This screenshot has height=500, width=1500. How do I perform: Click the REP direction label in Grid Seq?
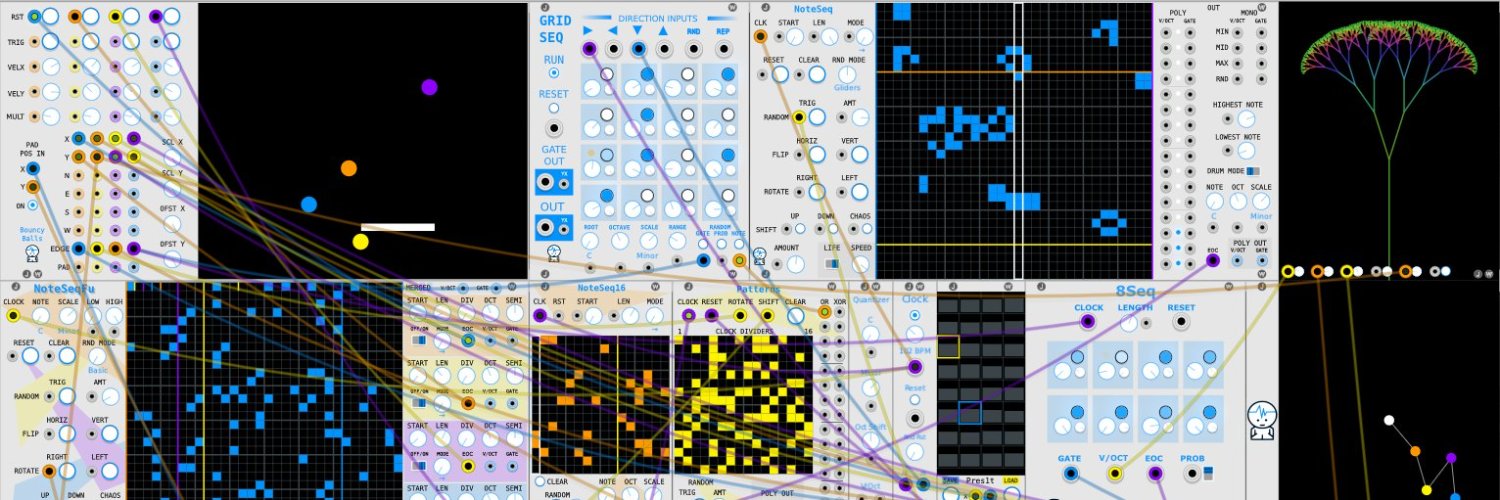(723, 31)
